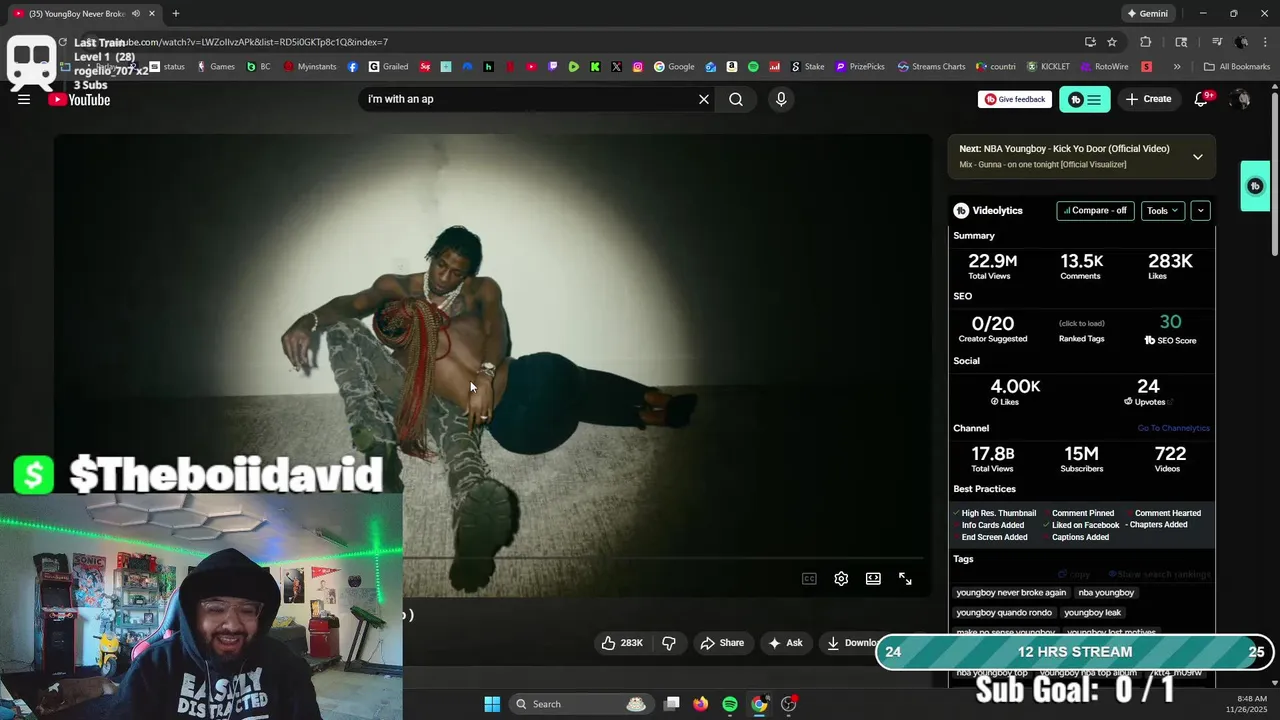Click the Windows taskbar Search box
This screenshot has width=1280, height=720.
pyautogui.click(x=580, y=704)
